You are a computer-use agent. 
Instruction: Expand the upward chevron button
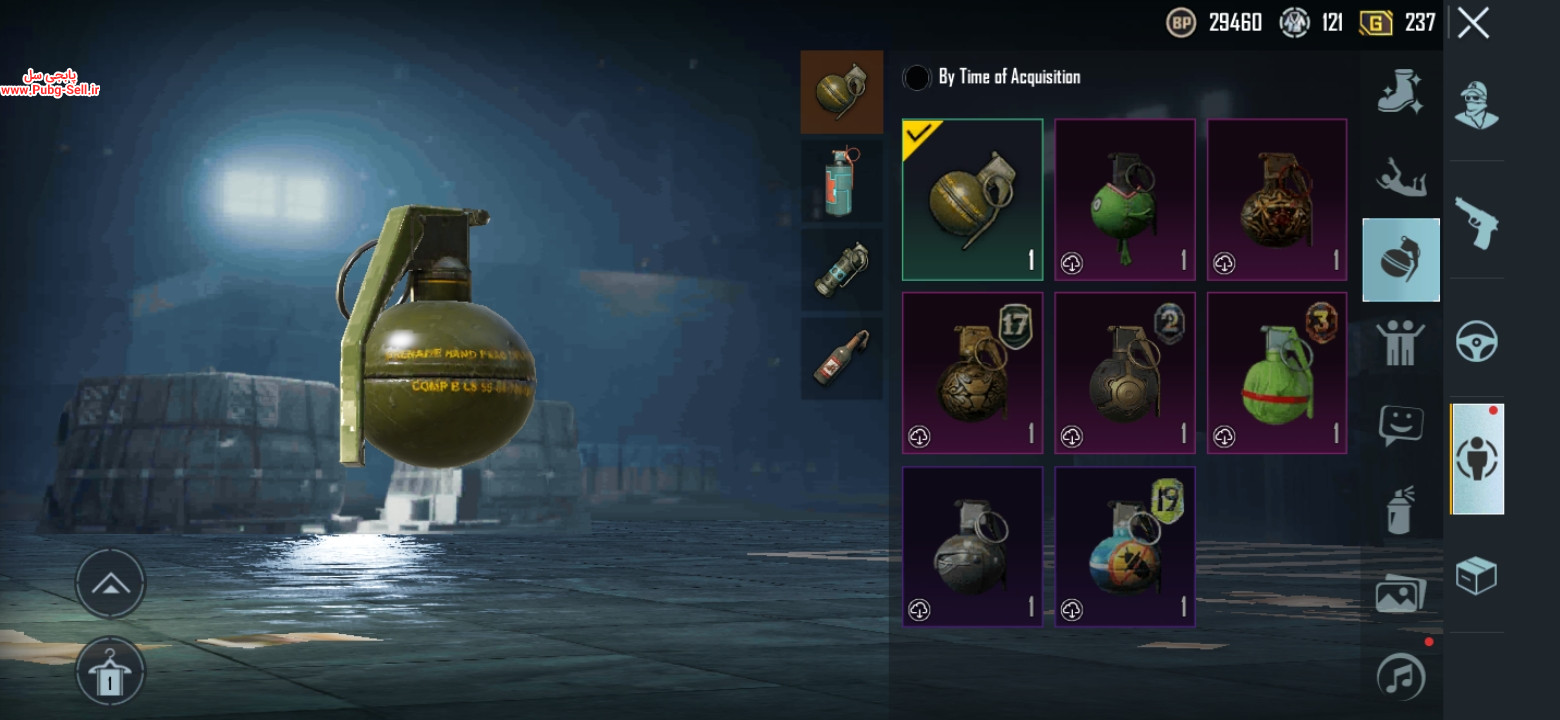coord(110,584)
